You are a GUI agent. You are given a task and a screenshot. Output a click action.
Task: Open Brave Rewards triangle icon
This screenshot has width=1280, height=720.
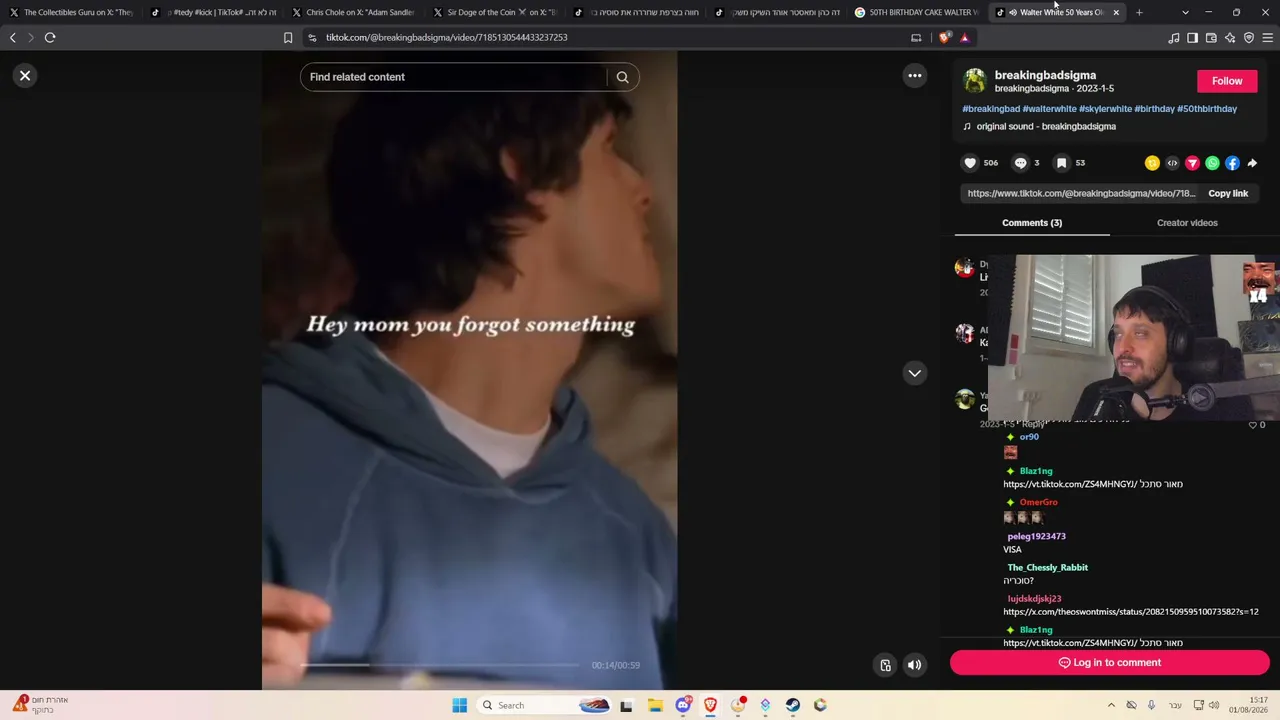[x=965, y=38]
